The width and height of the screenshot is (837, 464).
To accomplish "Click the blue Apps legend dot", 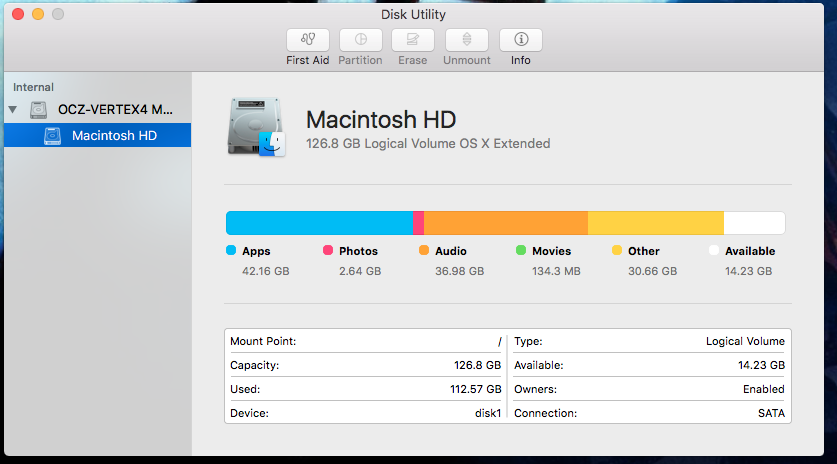I will pyautogui.click(x=231, y=250).
